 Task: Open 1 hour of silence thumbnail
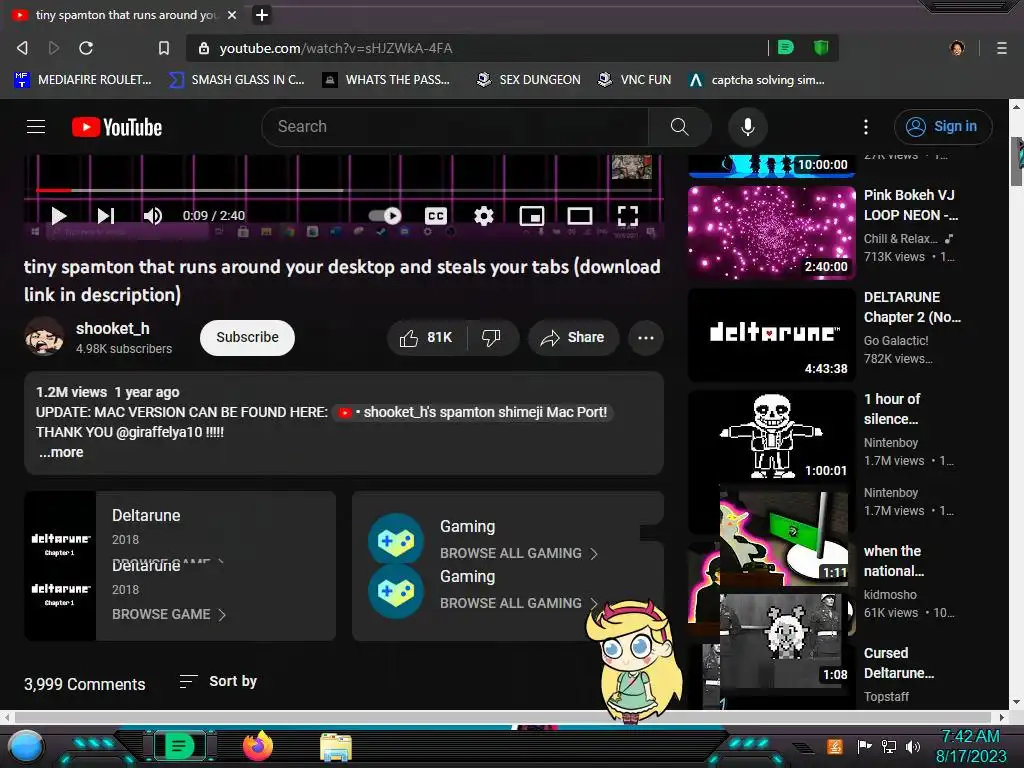(x=772, y=436)
